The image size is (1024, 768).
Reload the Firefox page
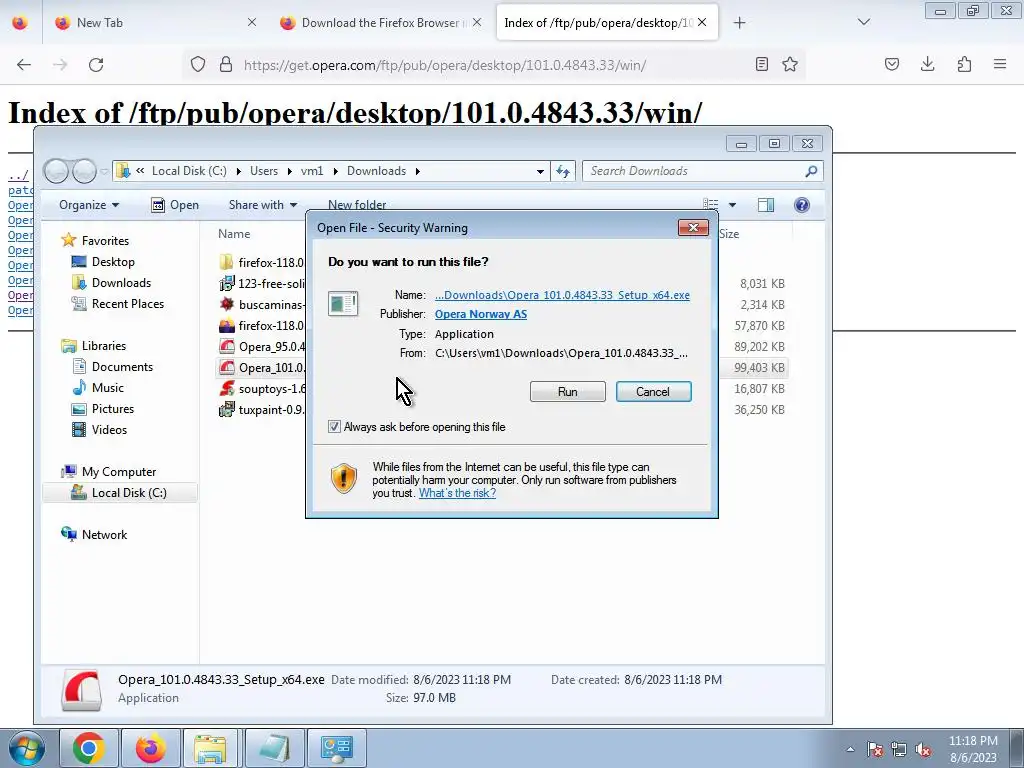pos(96,65)
